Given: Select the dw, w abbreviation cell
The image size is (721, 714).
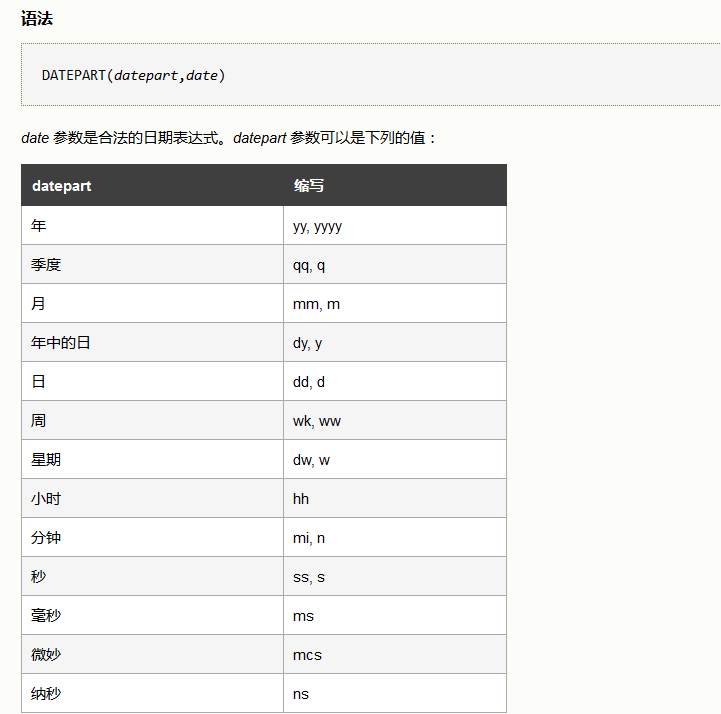Looking at the screenshot, I should [395, 459].
